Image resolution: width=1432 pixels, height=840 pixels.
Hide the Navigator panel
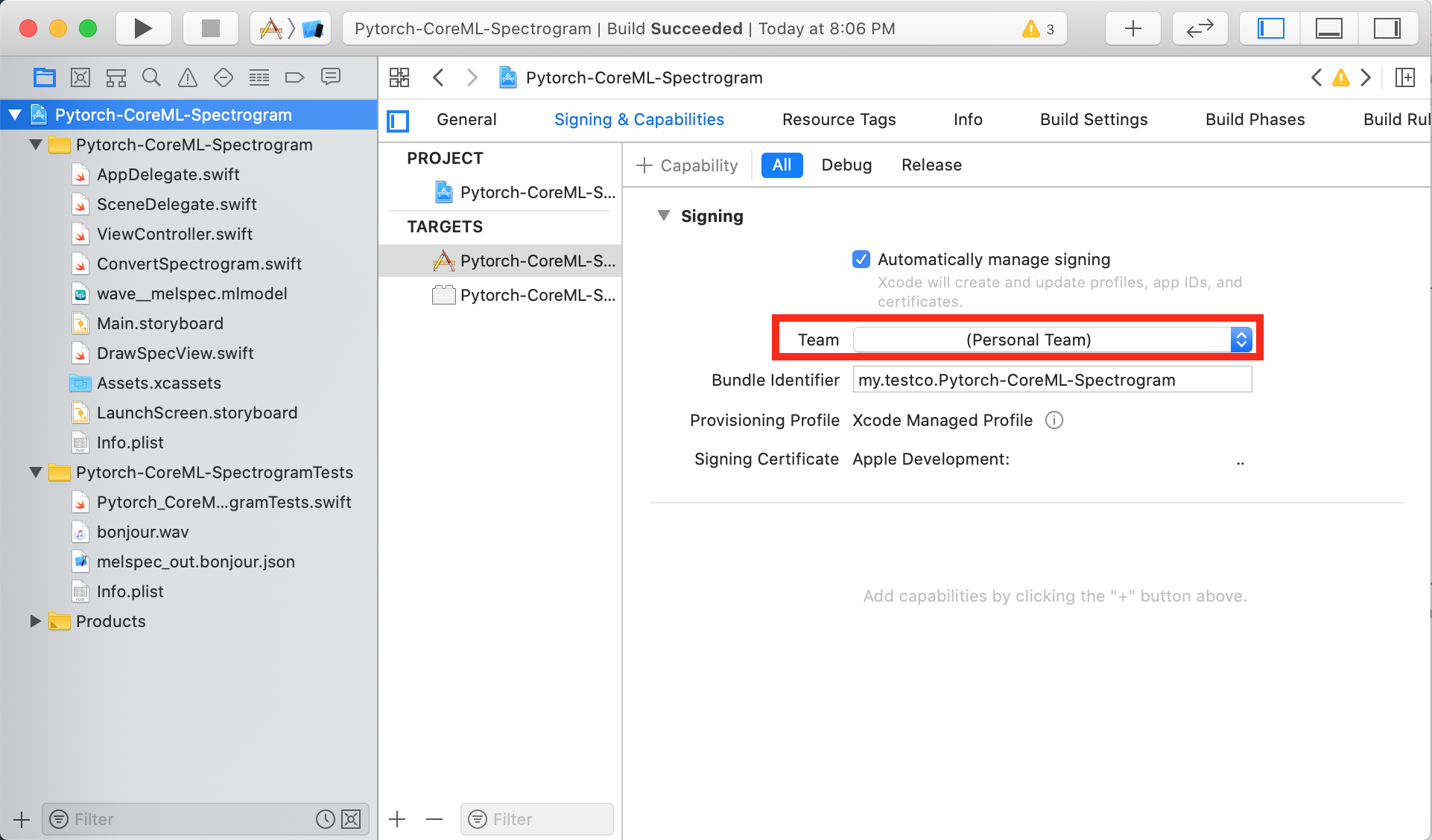[1270, 28]
